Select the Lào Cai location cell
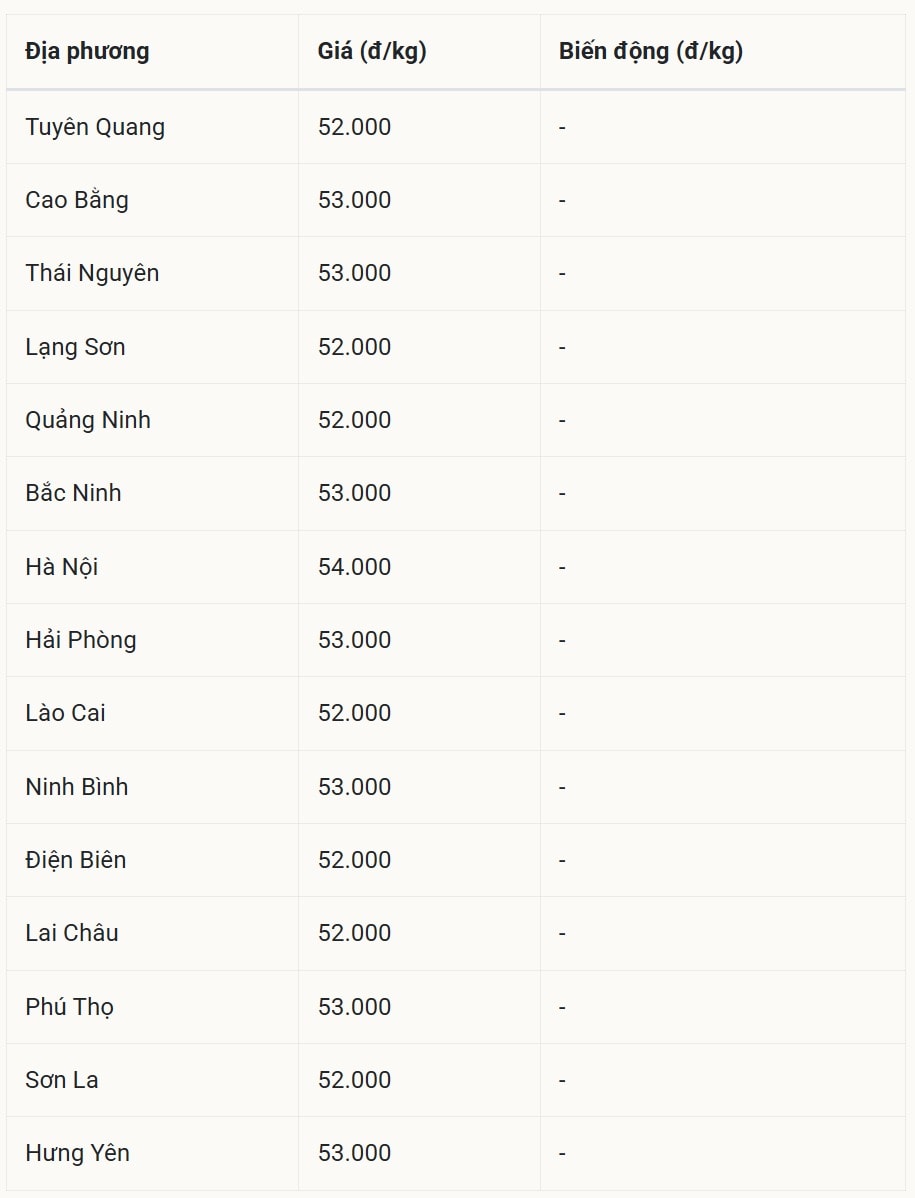 click(x=65, y=713)
